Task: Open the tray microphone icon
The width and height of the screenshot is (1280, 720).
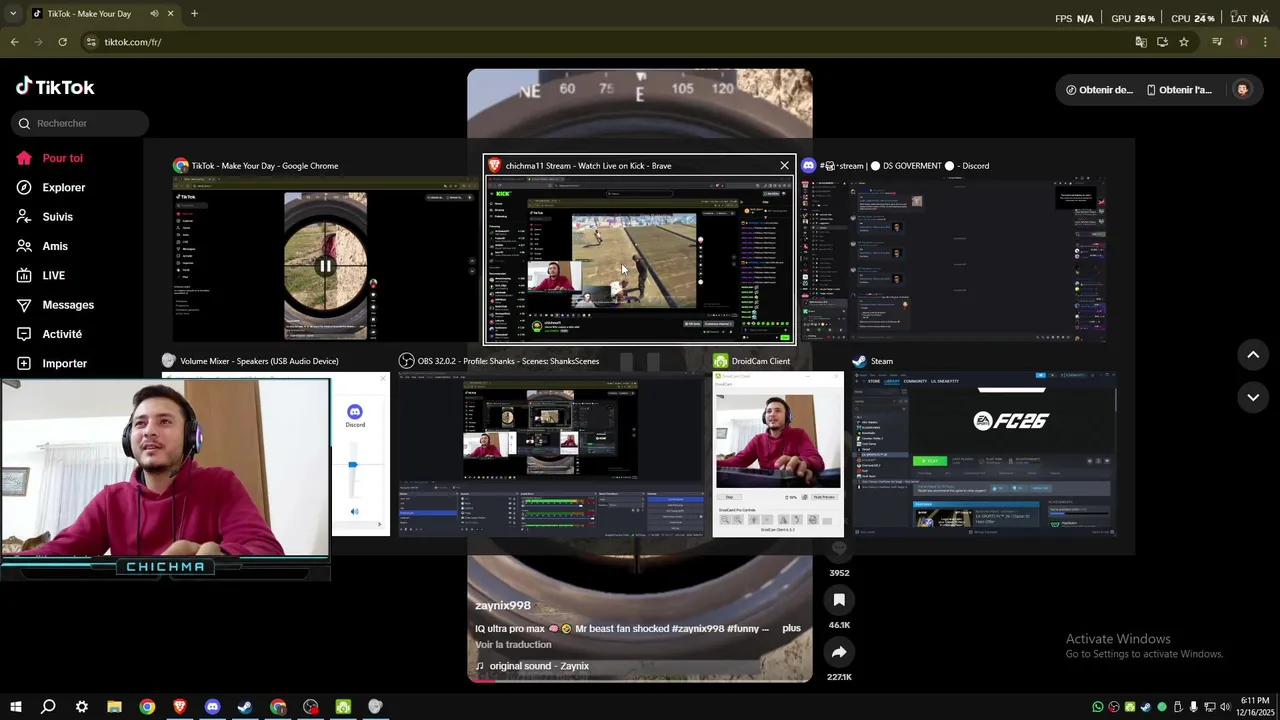Action: tap(1193, 707)
